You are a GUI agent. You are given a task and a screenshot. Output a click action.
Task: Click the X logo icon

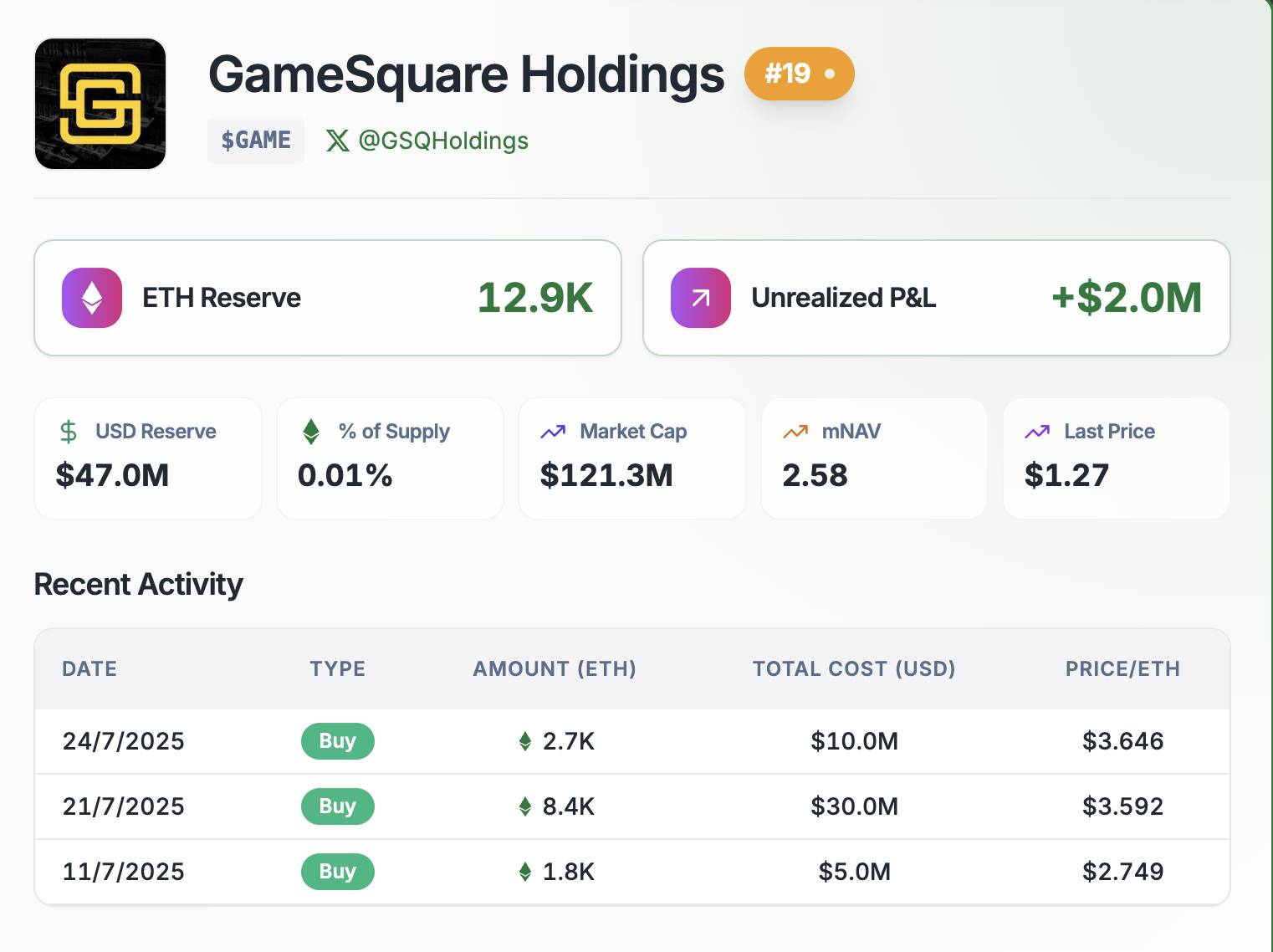(x=338, y=141)
